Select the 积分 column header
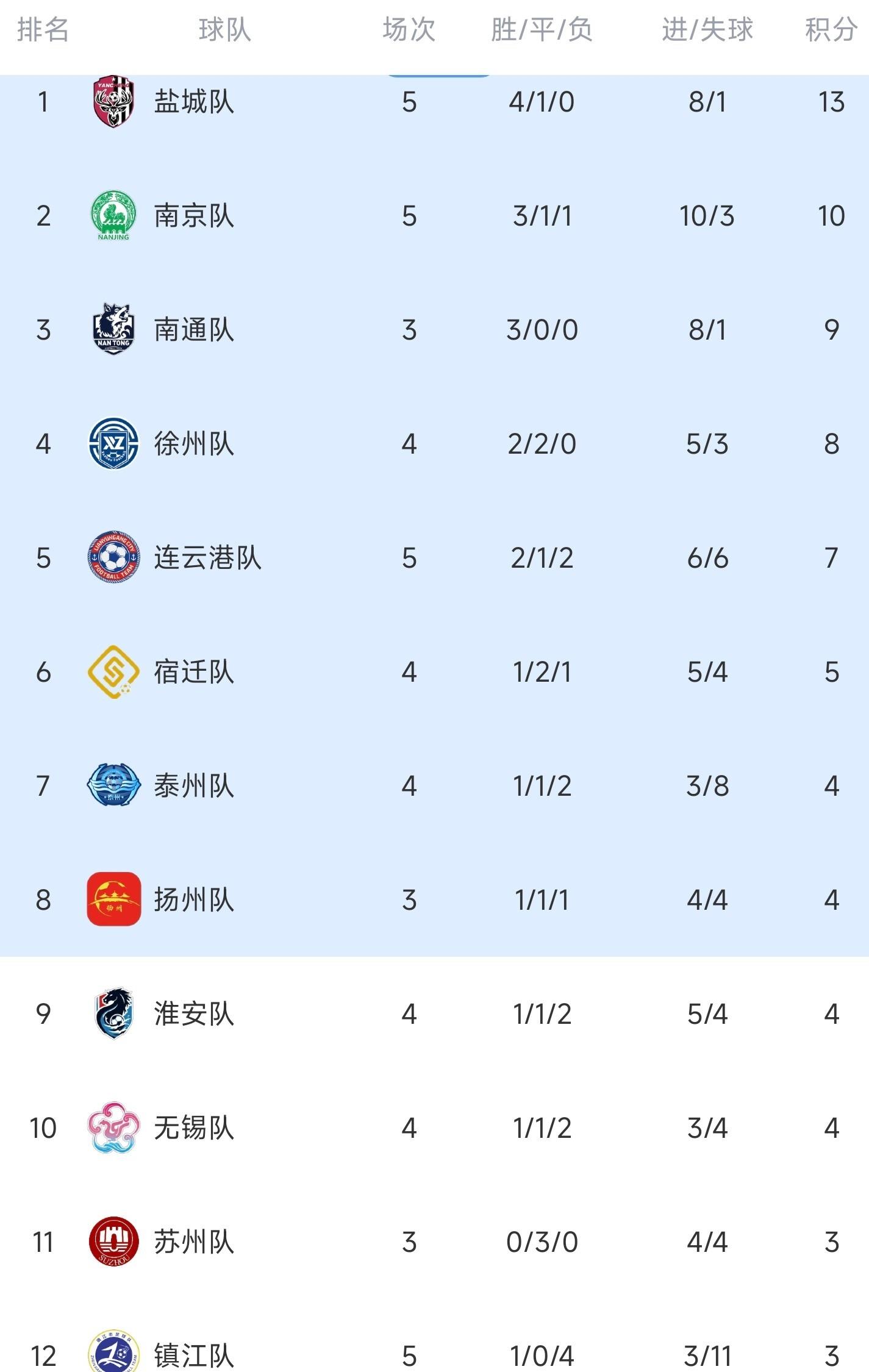 (831, 29)
